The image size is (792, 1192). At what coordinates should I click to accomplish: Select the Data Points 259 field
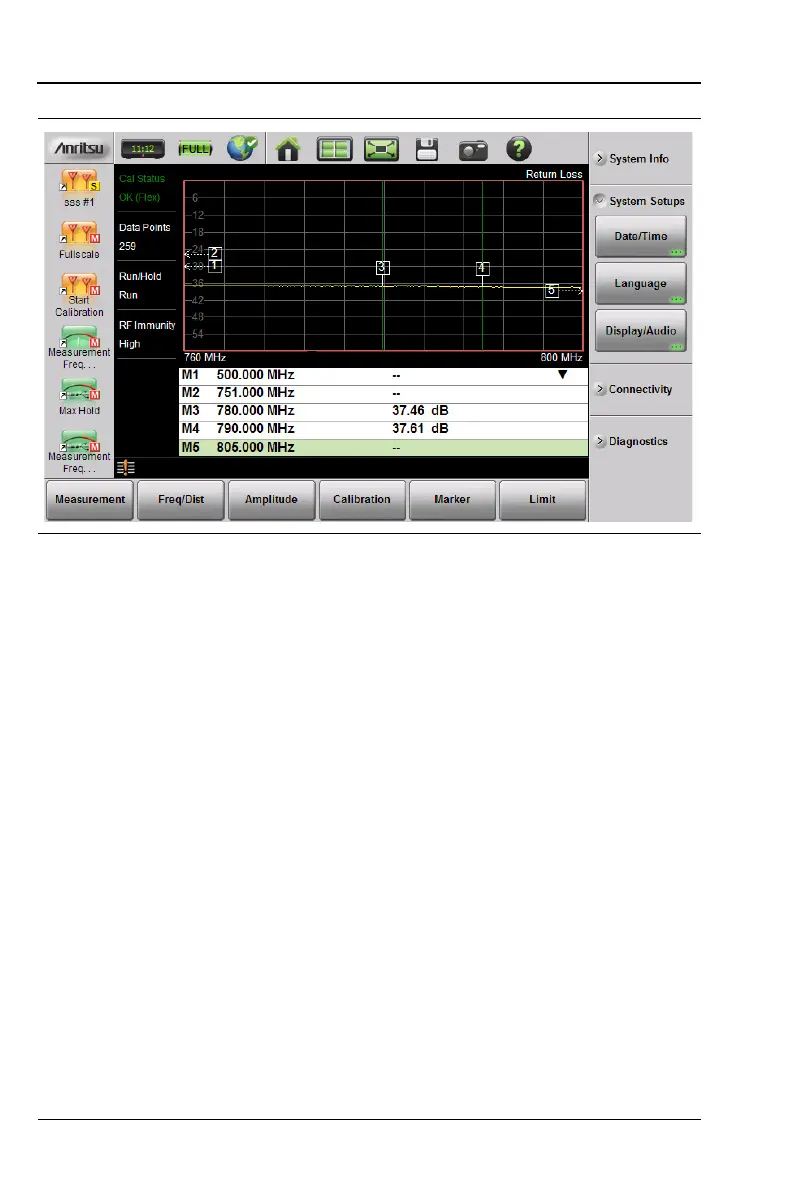pyautogui.click(x=147, y=236)
